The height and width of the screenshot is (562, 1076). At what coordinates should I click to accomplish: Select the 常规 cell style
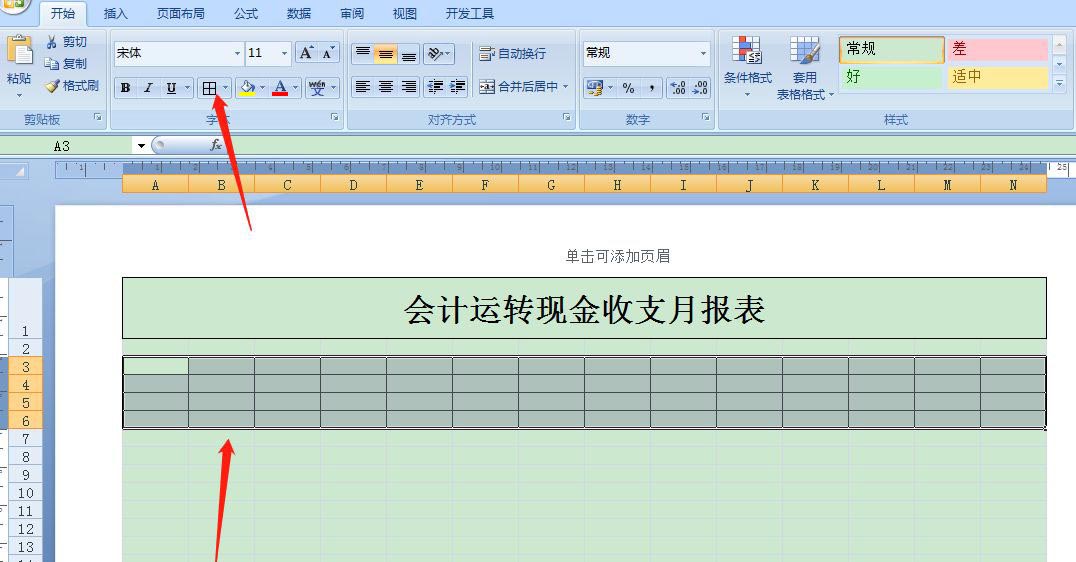[x=891, y=49]
